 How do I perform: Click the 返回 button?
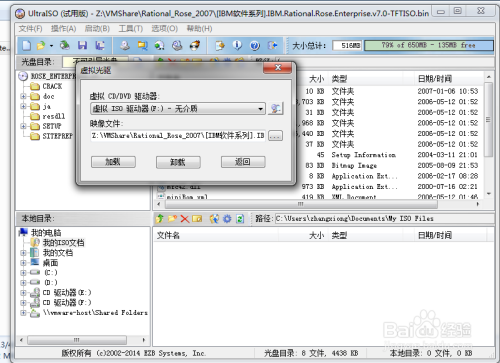pyautogui.click(x=243, y=162)
